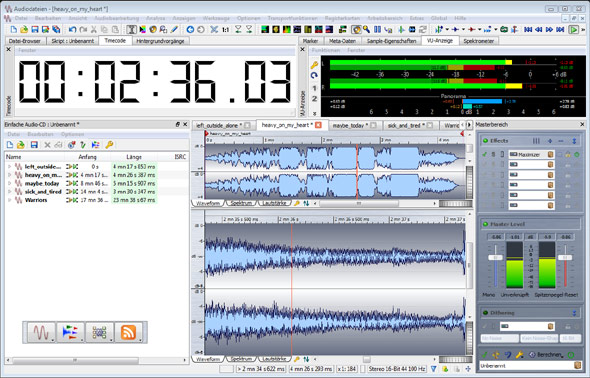Expand Warriors track in CD list
The image size is (590, 378).
pos(9,200)
